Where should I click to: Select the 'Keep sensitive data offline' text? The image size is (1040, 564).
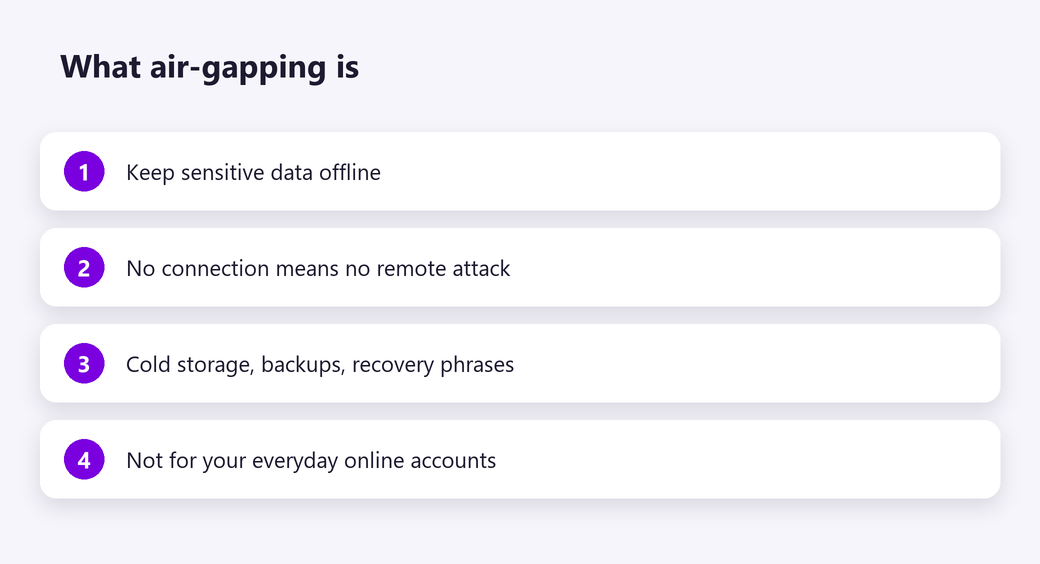click(x=253, y=173)
